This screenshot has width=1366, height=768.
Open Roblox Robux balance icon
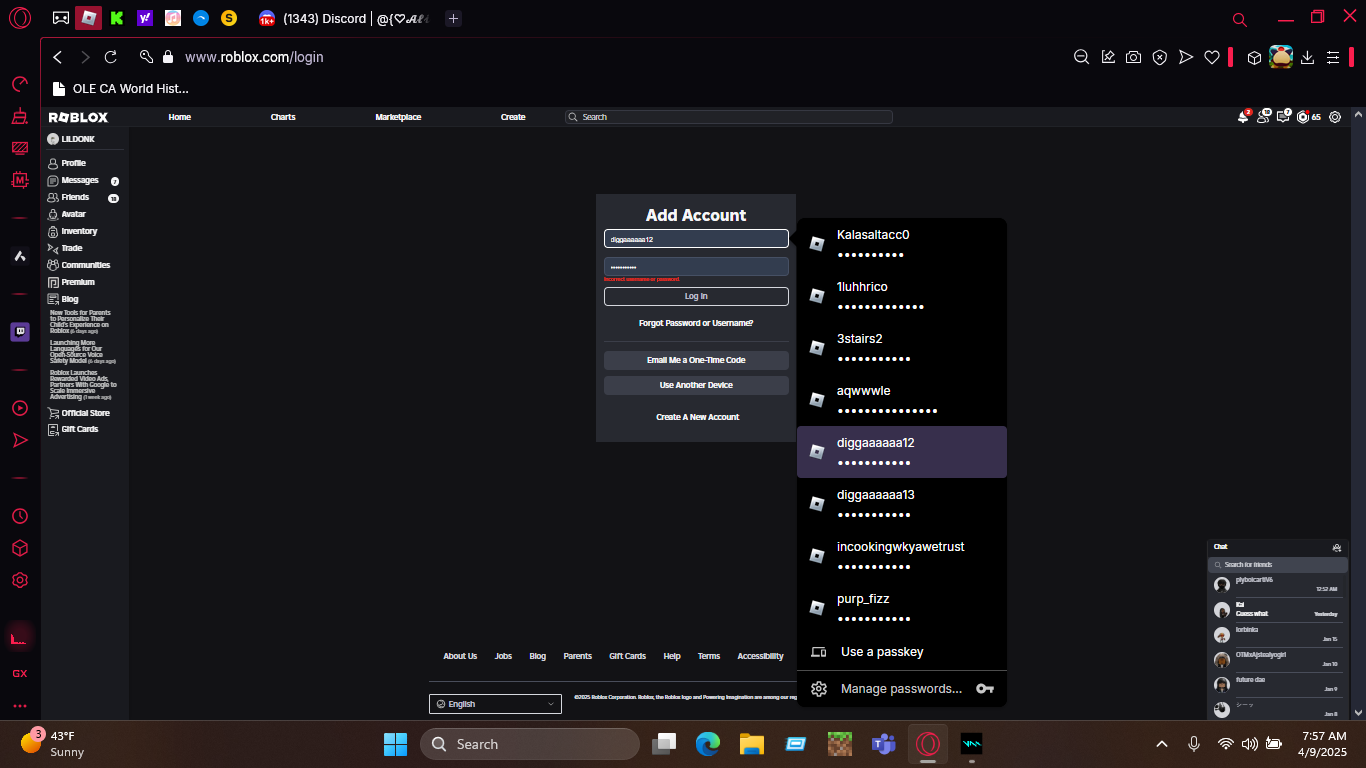(1303, 117)
